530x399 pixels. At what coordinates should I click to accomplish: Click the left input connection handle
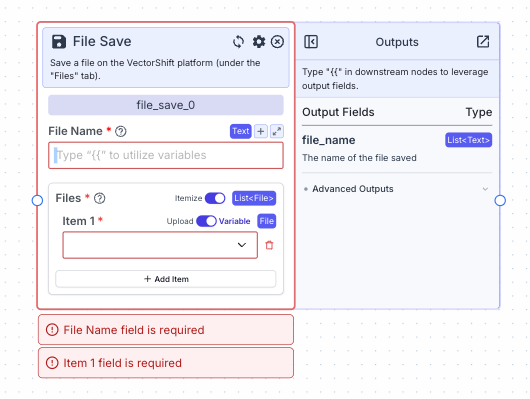click(37, 201)
